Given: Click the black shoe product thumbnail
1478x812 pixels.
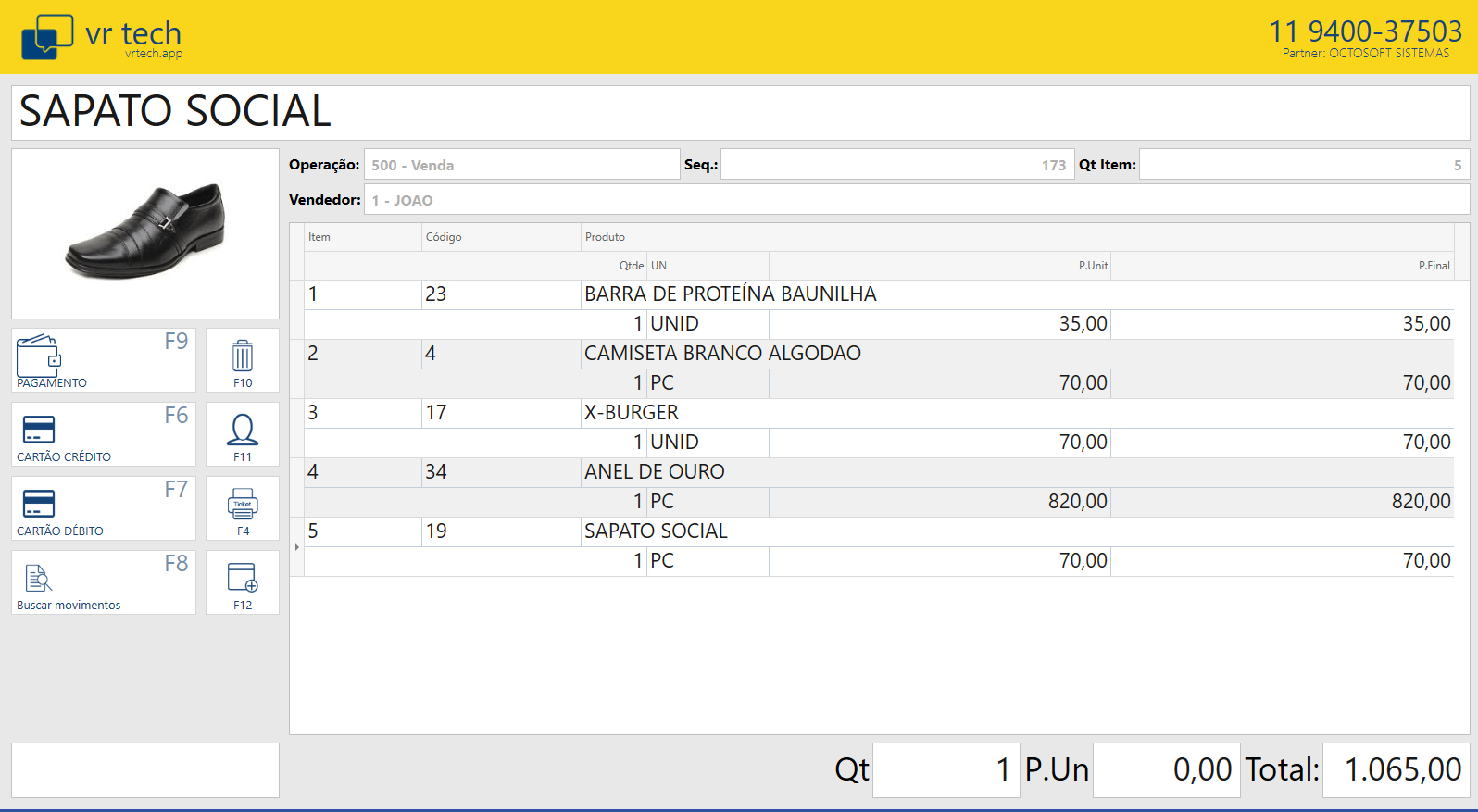Looking at the screenshot, I should pyautogui.click(x=145, y=233).
